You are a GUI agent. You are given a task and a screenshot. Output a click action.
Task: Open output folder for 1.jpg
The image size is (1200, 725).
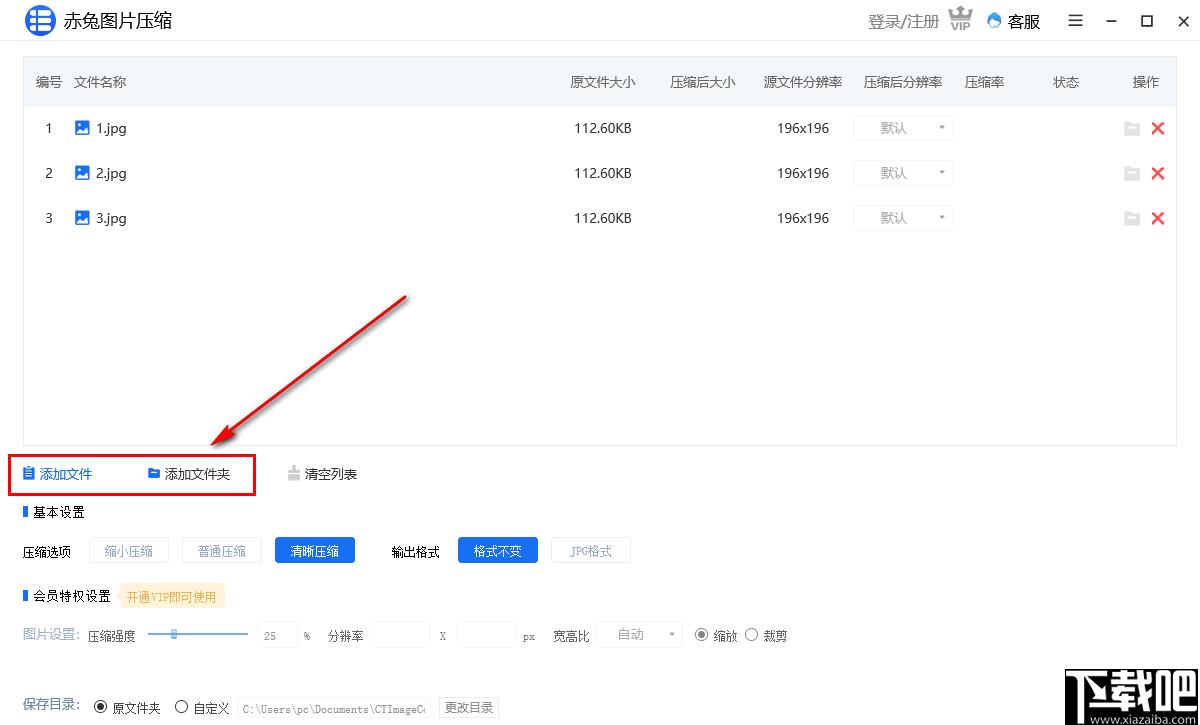coord(1132,128)
